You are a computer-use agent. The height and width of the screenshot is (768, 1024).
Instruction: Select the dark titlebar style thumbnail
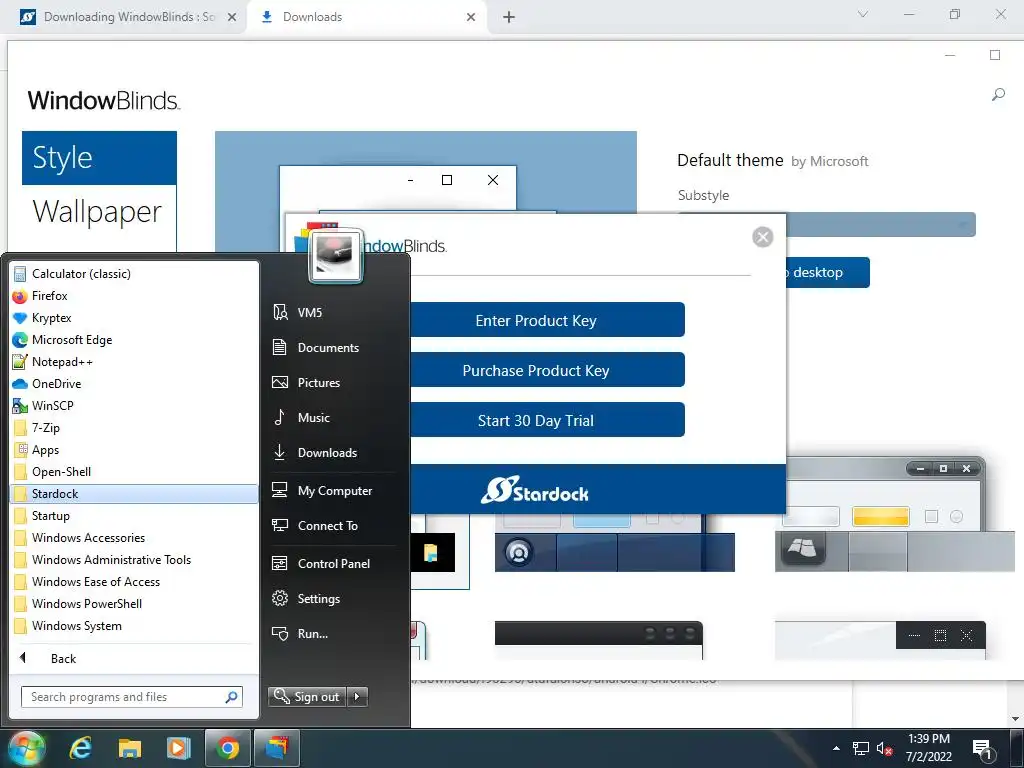click(599, 640)
